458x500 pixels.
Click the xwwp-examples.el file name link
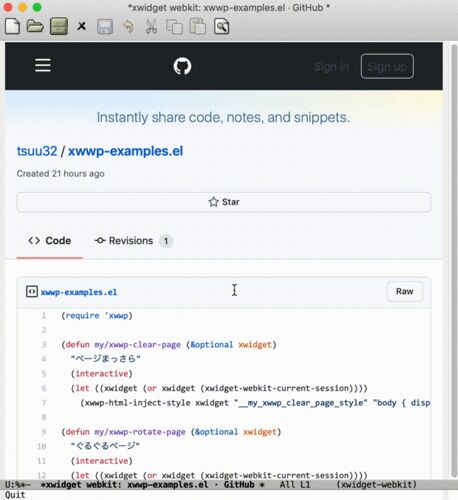click(x=79, y=292)
